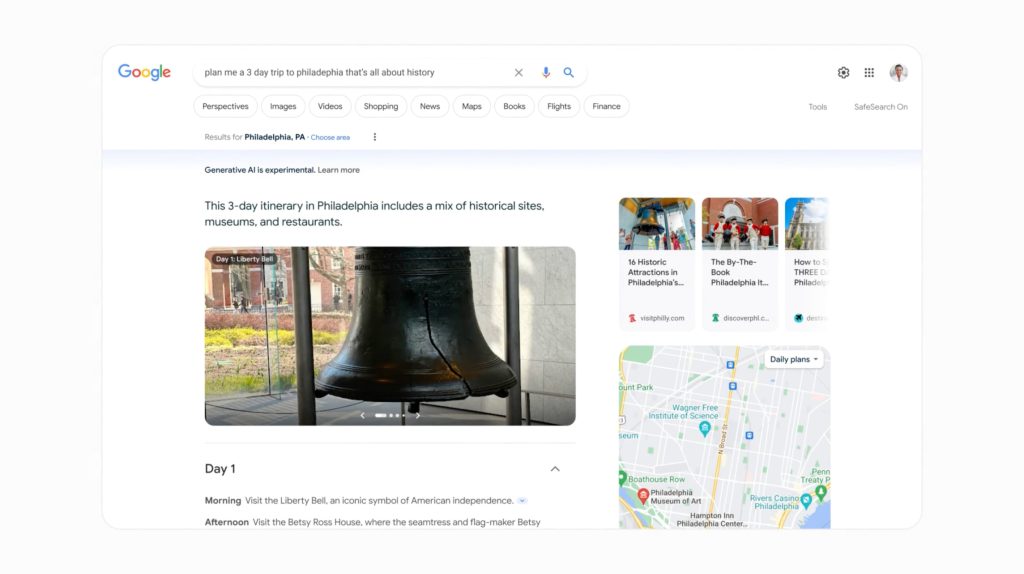Open the Daily plans dropdown on map
Screen dimensions: 1024x574
click(794, 359)
